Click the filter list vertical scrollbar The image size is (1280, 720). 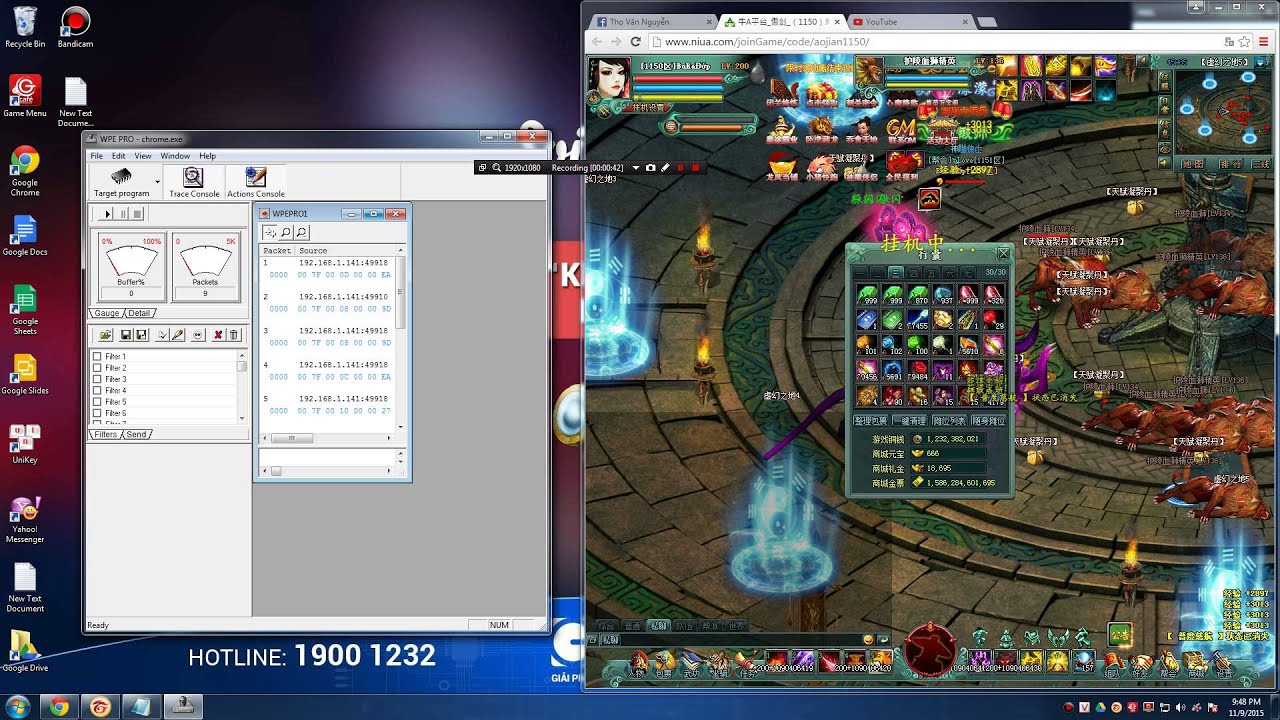coord(241,387)
